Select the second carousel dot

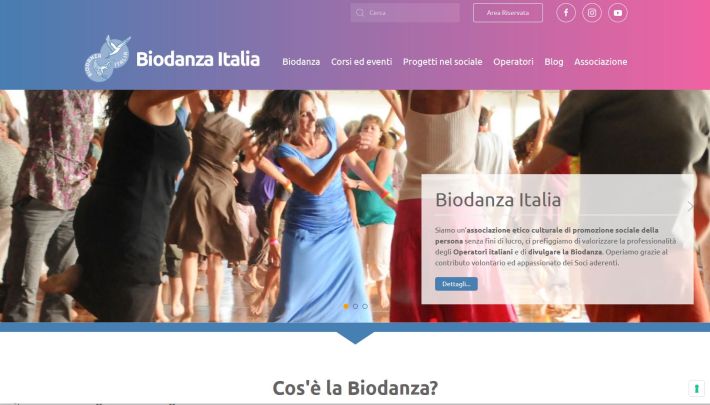pos(355,306)
